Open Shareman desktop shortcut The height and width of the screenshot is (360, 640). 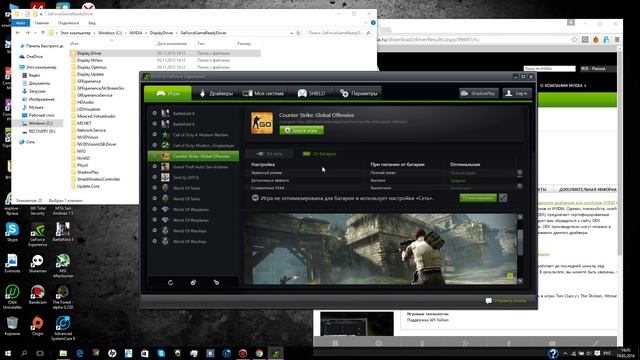(x=38, y=264)
